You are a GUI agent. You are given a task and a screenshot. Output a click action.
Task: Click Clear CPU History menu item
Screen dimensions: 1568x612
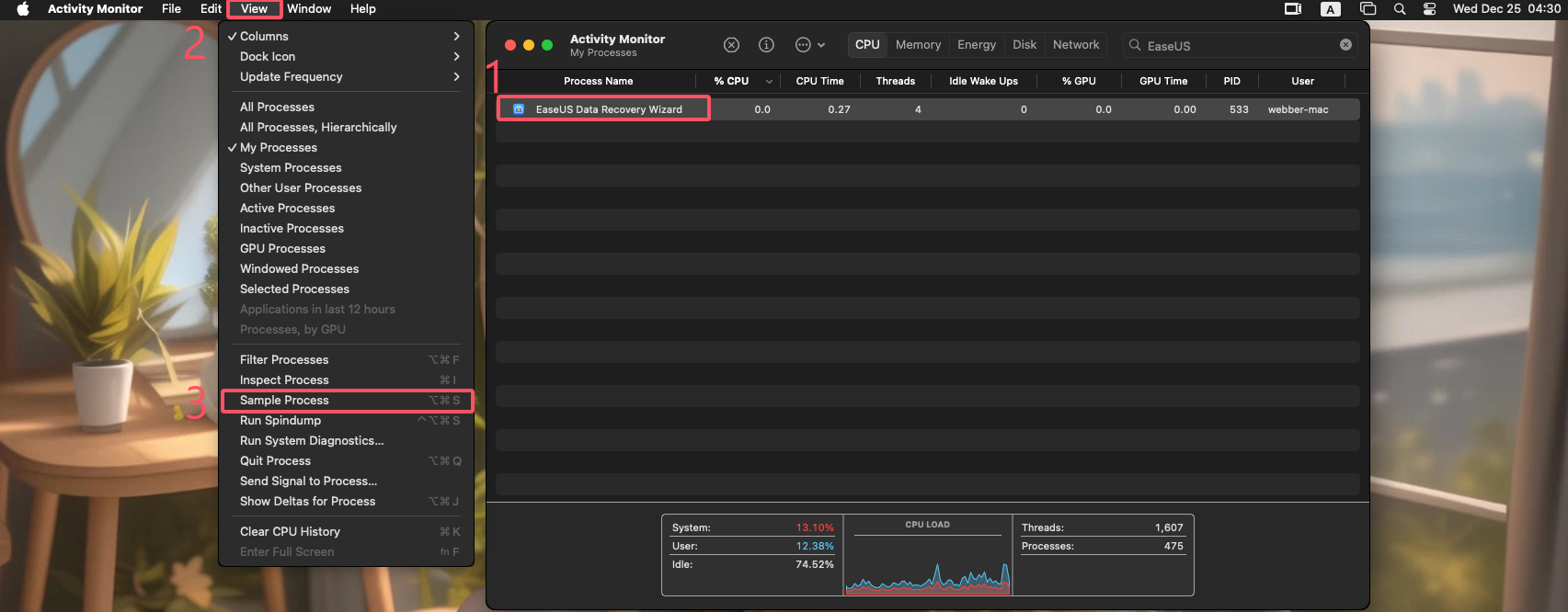click(346, 531)
